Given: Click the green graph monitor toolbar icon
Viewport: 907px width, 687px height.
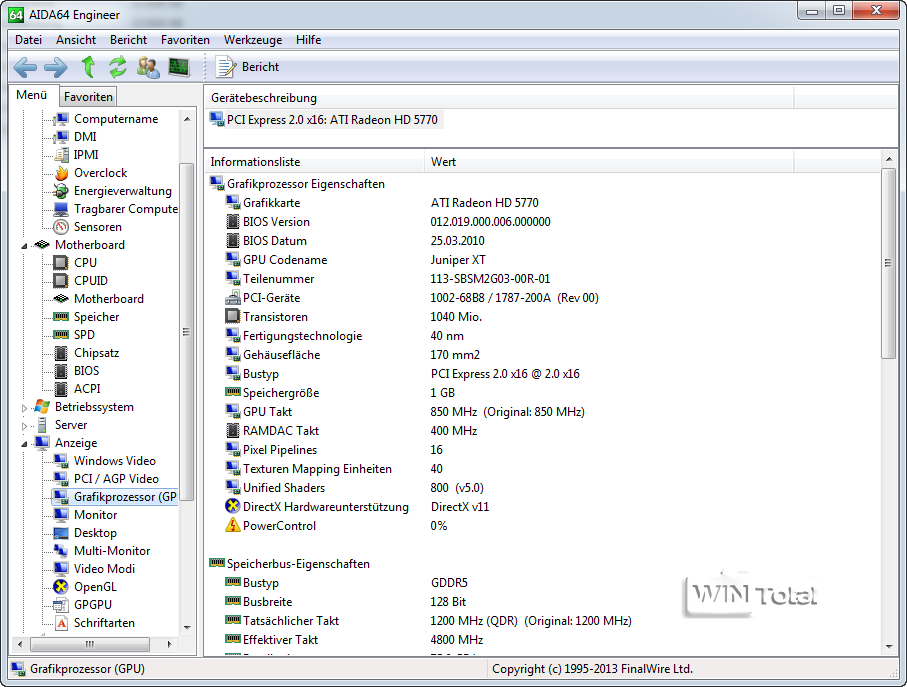Looking at the screenshot, I should coord(179,67).
